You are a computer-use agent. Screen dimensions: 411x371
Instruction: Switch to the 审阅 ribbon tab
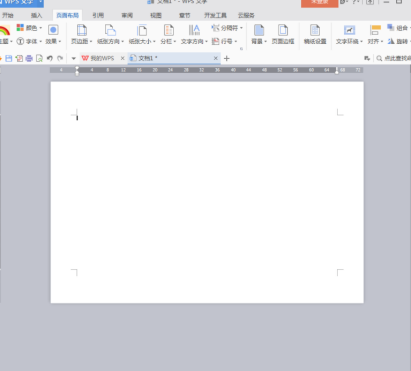click(127, 15)
